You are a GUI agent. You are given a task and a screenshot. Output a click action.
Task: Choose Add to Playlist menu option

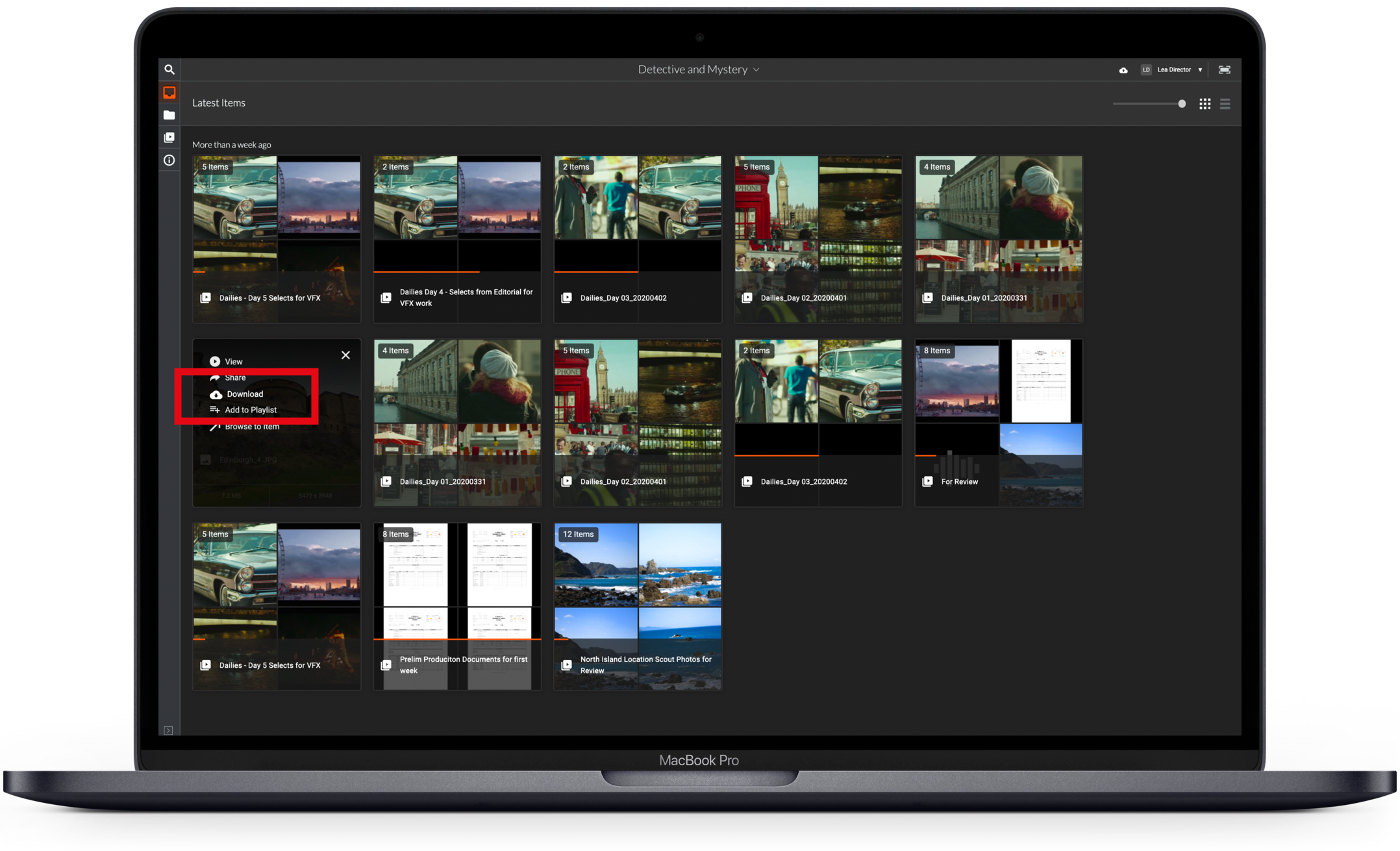pyautogui.click(x=250, y=410)
